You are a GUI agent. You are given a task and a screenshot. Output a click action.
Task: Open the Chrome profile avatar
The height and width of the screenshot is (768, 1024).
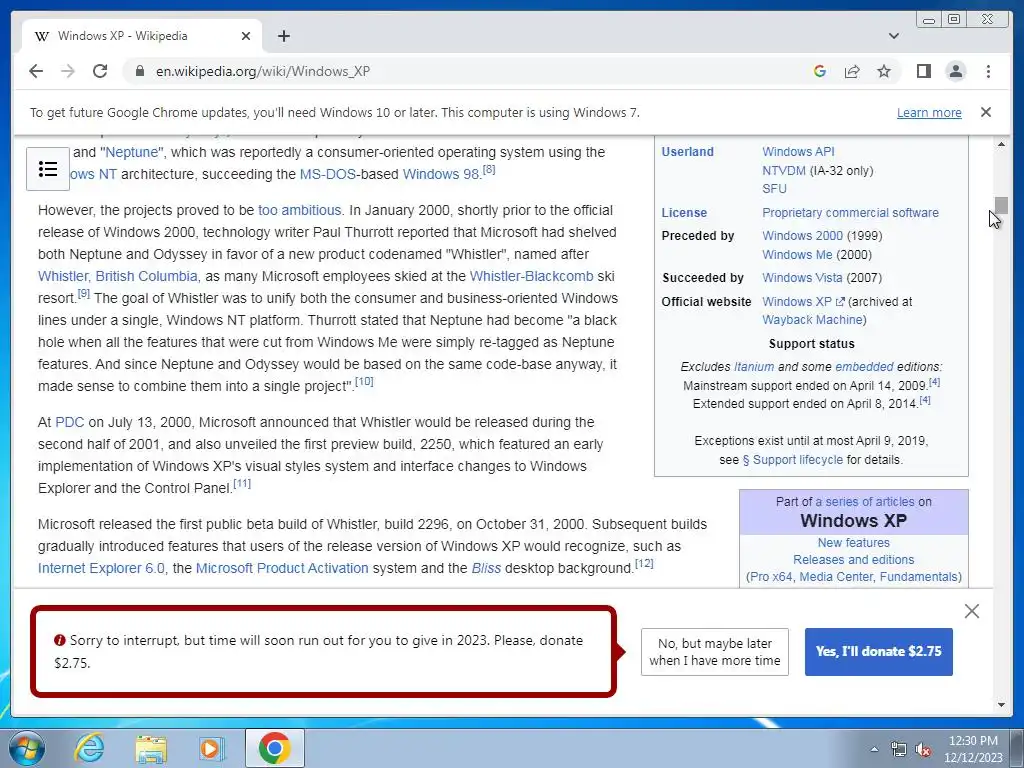point(955,71)
